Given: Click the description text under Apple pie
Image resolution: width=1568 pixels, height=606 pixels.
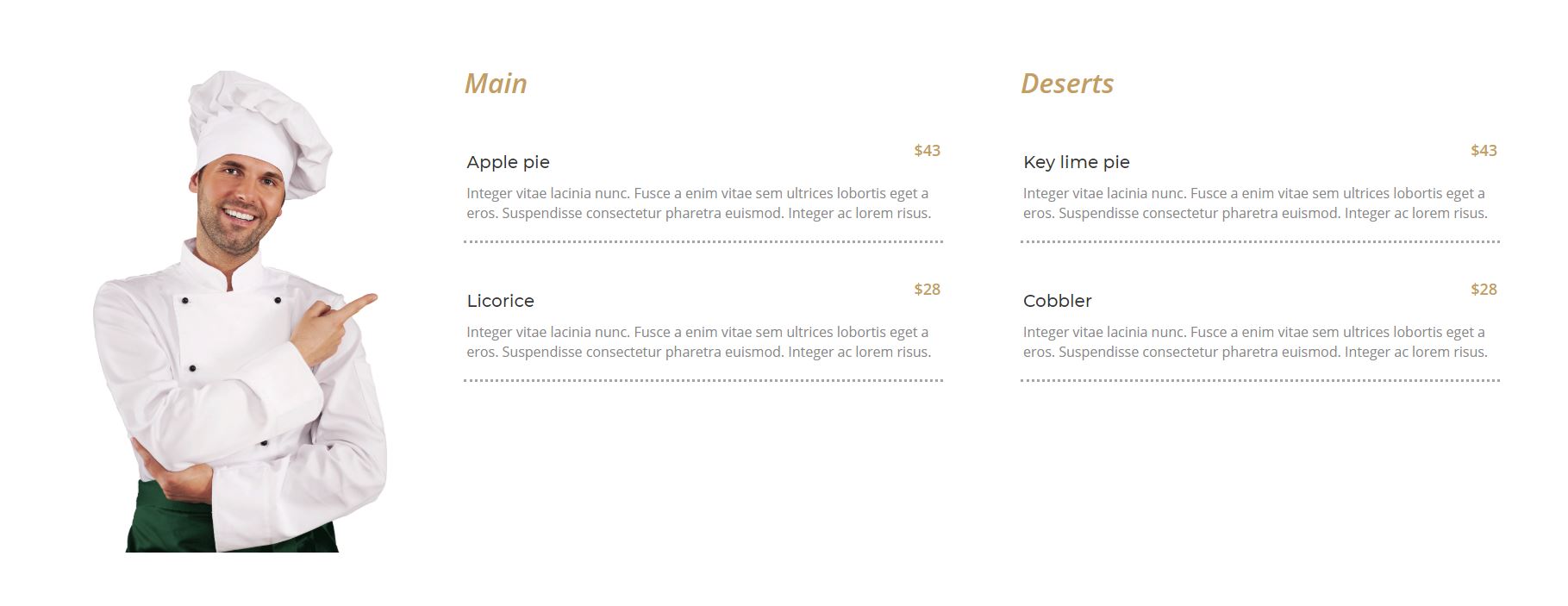Looking at the screenshot, I should [x=698, y=203].
